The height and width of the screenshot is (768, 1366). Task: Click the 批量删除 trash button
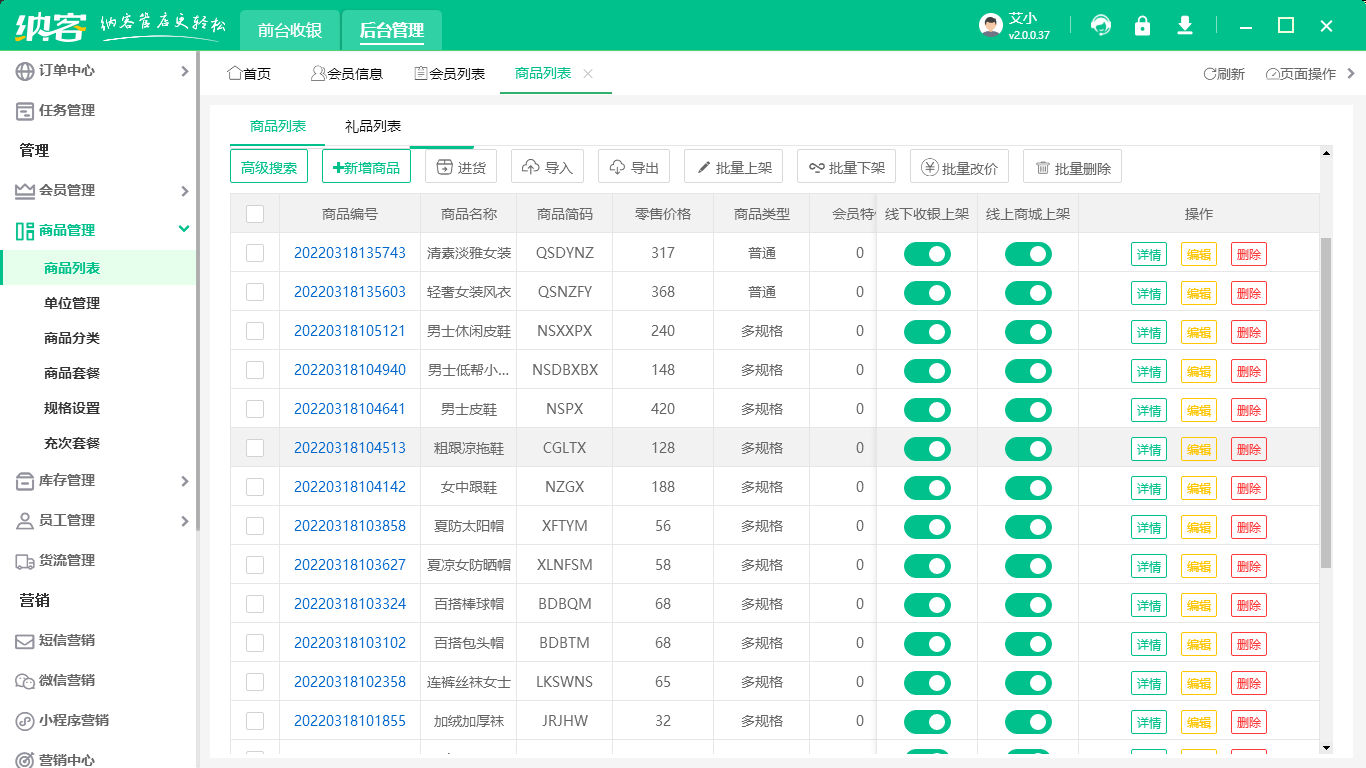[x=1072, y=167]
